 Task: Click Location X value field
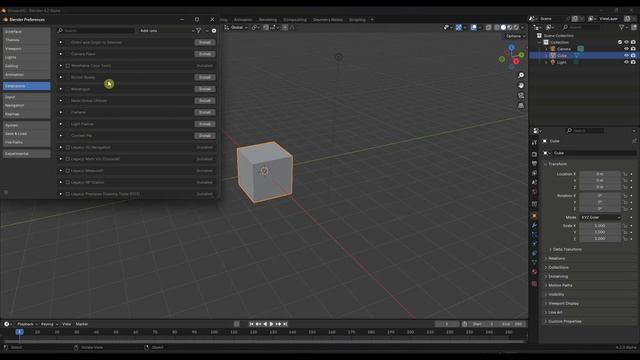point(600,174)
